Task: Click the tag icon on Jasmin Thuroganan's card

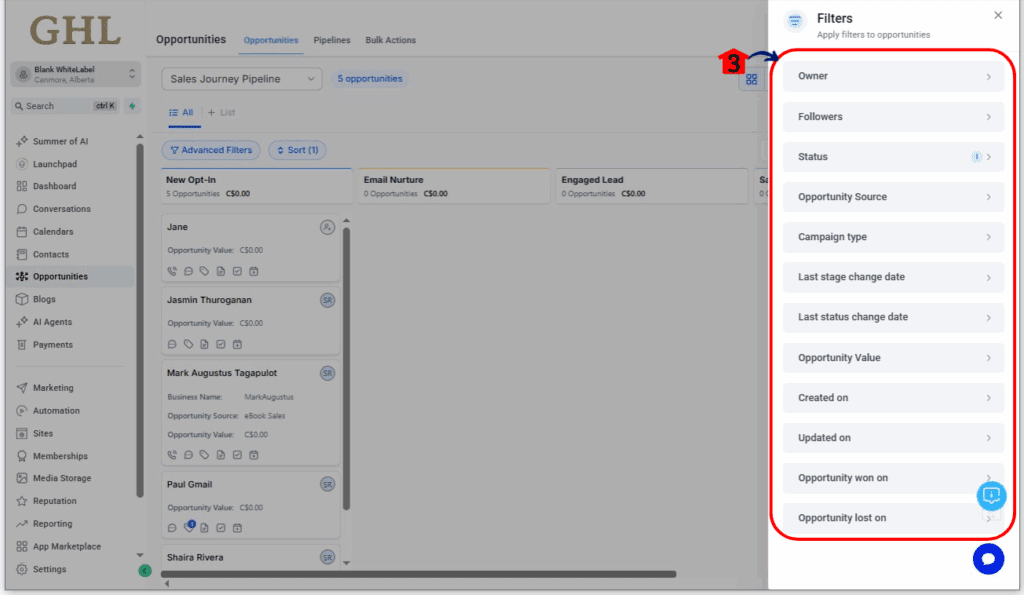Action: (188, 344)
